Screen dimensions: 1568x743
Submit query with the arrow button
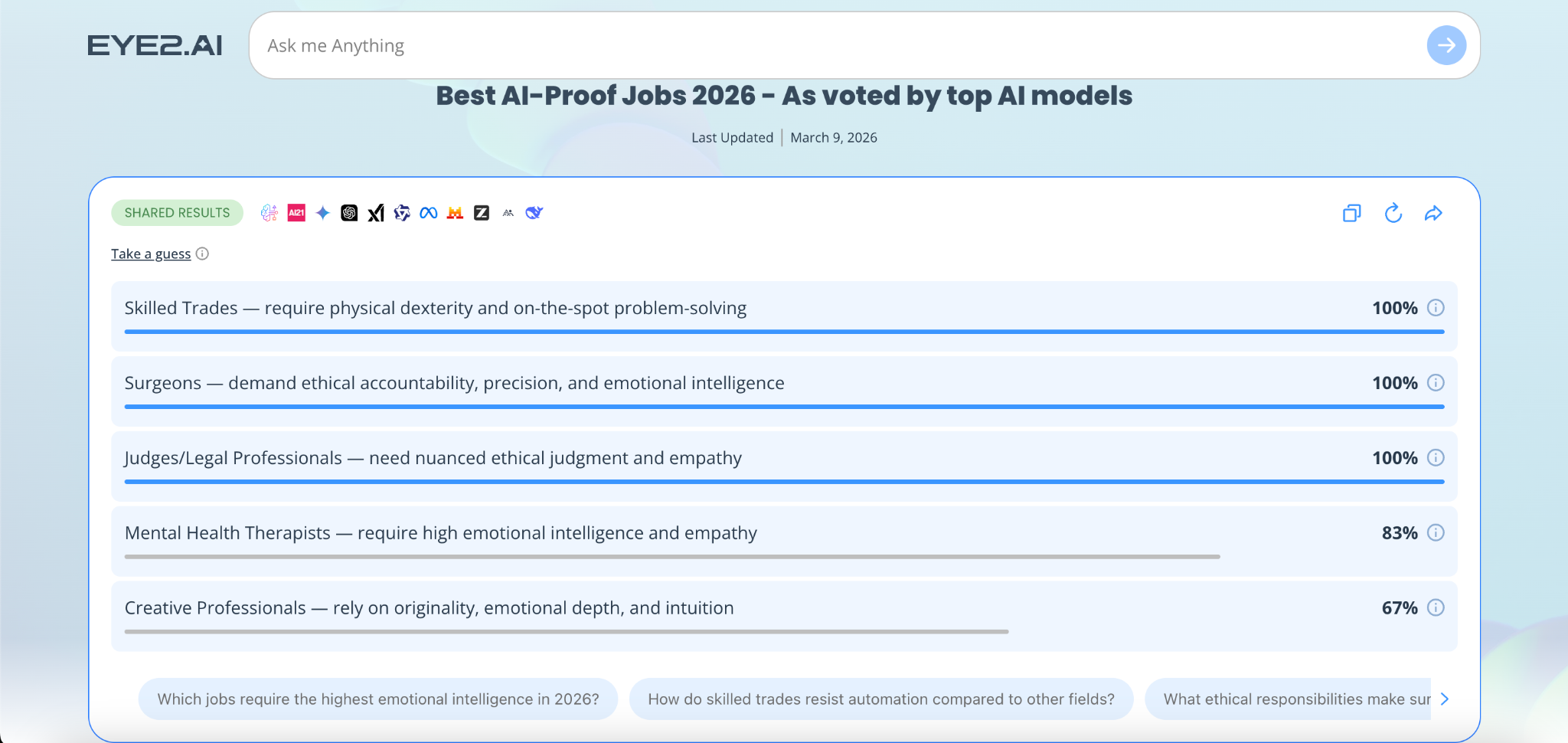tap(1445, 45)
